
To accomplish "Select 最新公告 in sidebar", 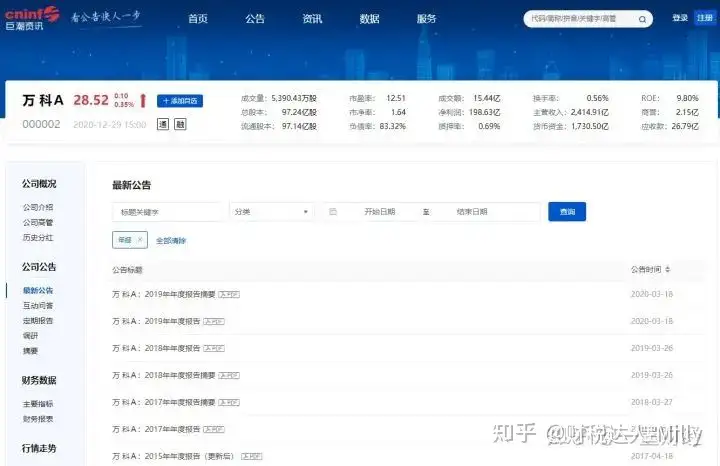I will pyautogui.click(x=38, y=291).
